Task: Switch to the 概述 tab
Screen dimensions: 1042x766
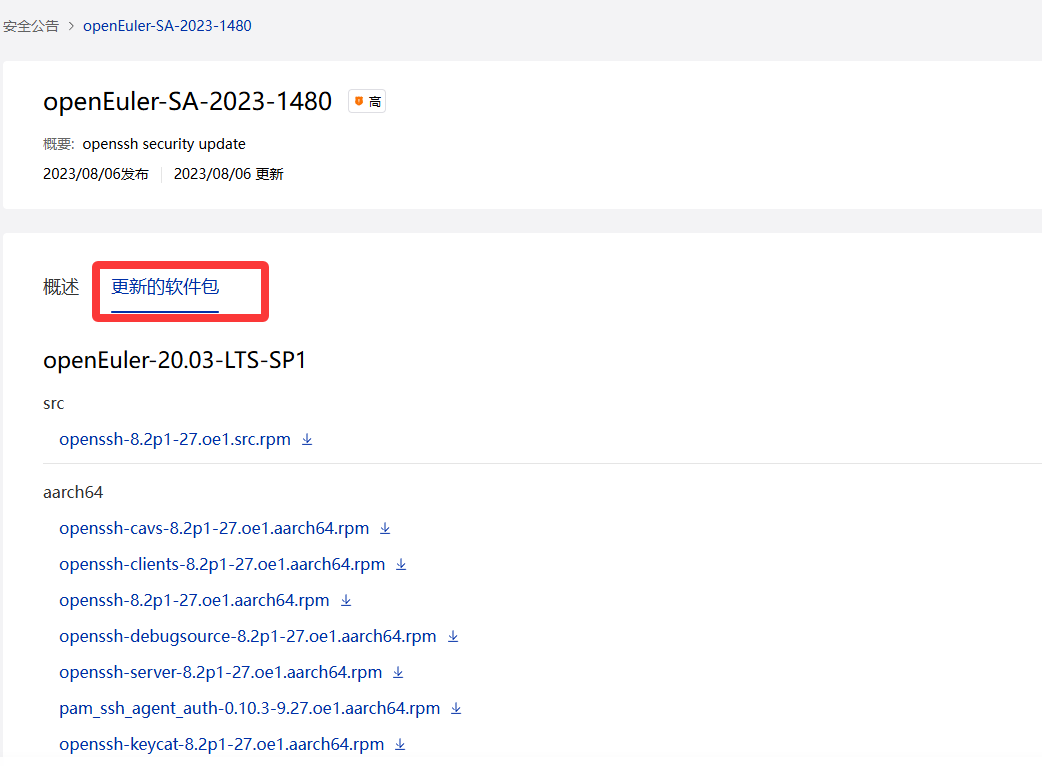Action: click(x=61, y=287)
